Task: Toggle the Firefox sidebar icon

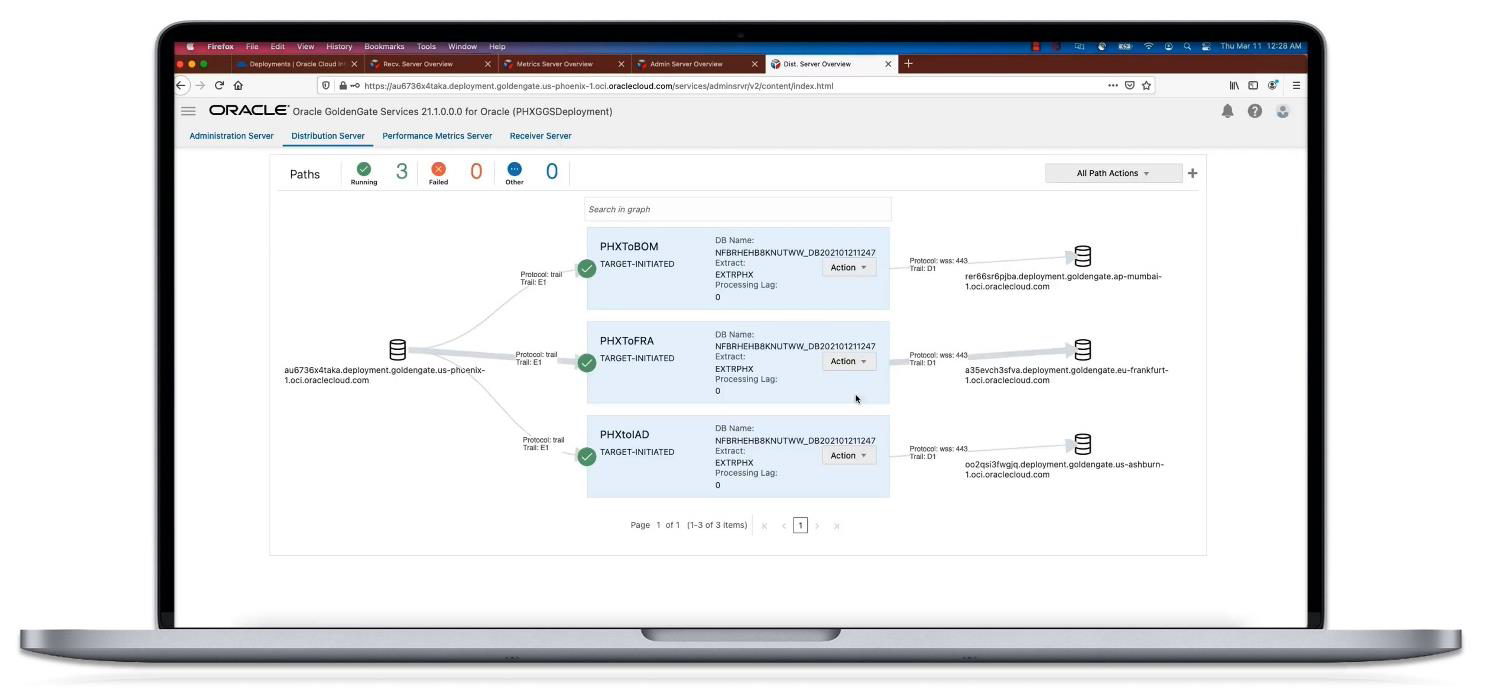Action: pyautogui.click(x=1253, y=86)
